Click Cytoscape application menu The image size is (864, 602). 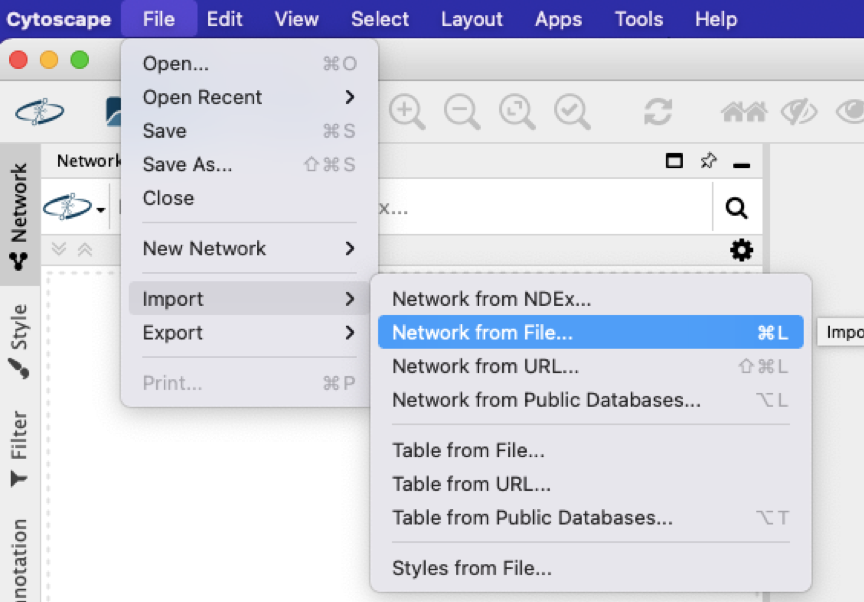click(58, 19)
